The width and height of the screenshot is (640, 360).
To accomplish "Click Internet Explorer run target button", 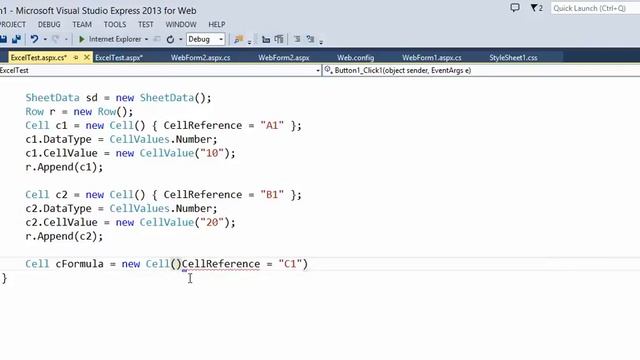I will 115,39.
